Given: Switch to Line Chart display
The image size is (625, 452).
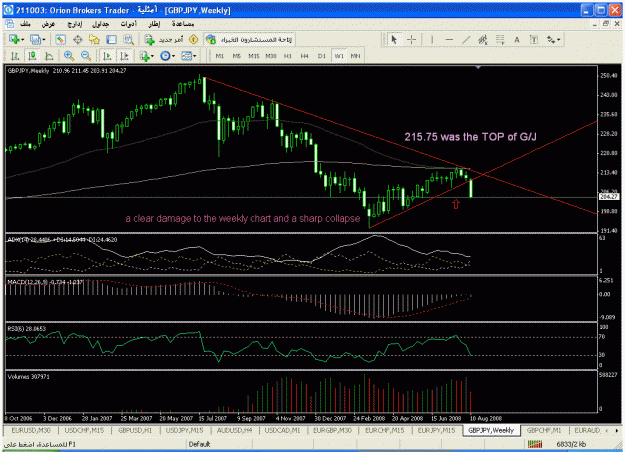Looking at the screenshot, I should point(49,56).
